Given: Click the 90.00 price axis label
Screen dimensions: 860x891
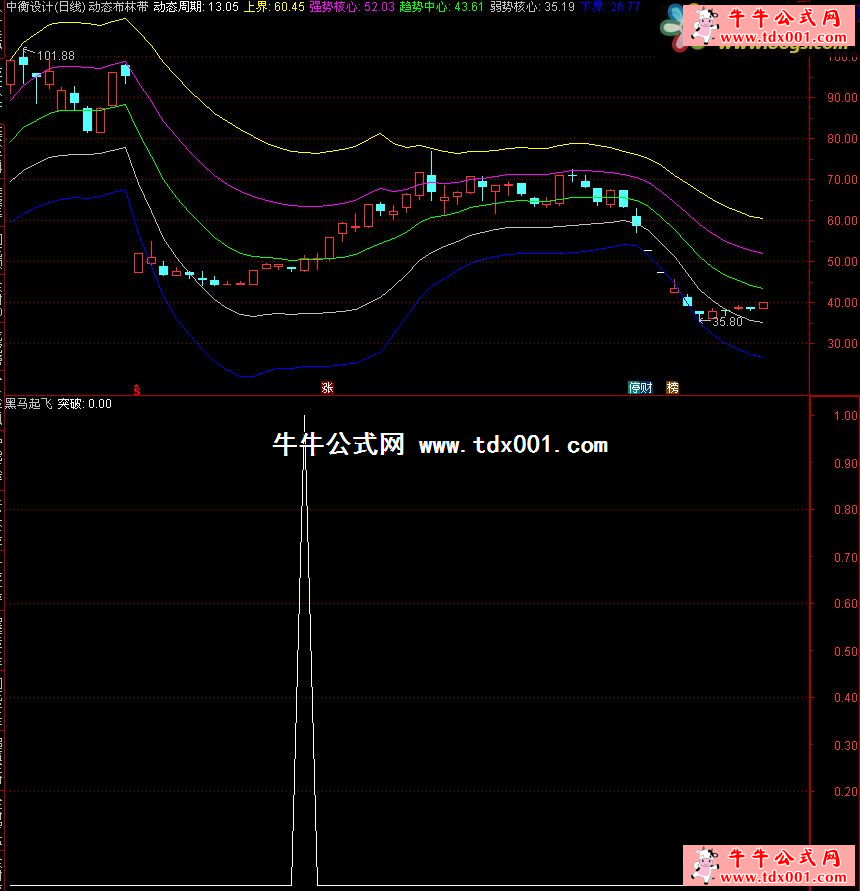Looking at the screenshot, I should click(842, 98).
